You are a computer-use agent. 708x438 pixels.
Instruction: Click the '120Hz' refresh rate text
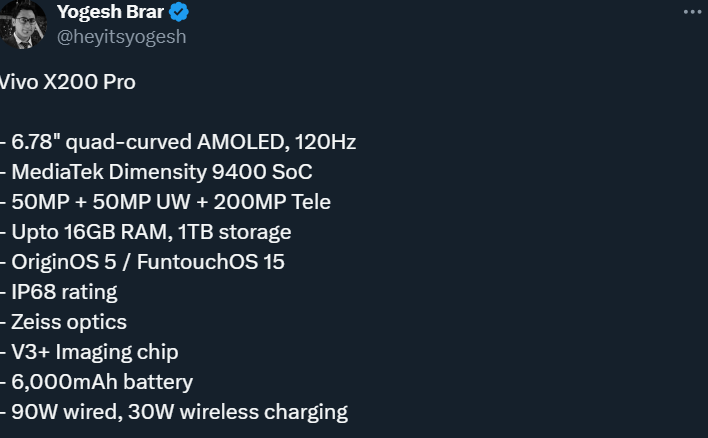(326, 142)
